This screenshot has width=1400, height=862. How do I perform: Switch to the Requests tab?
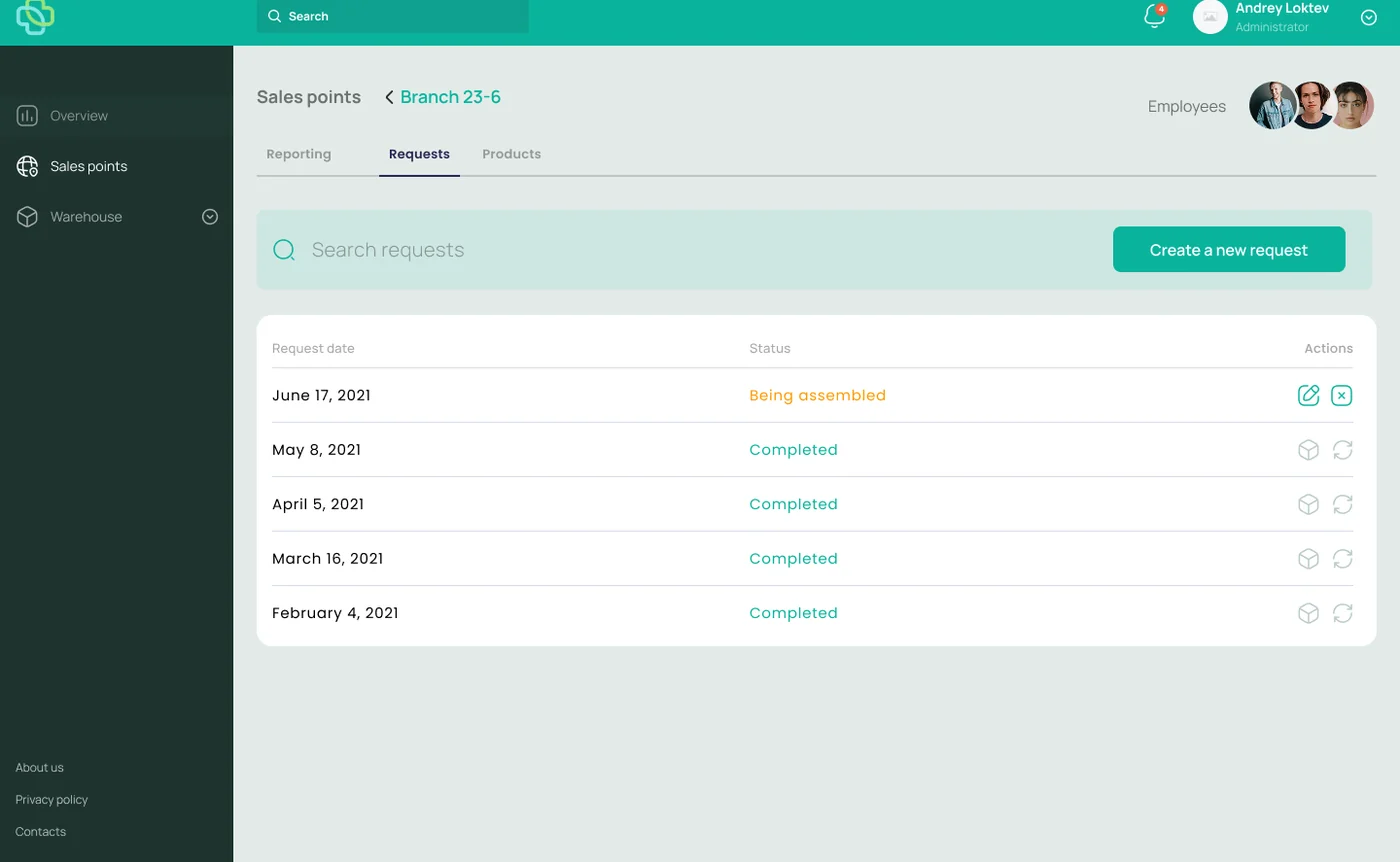(x=419, y=154)
